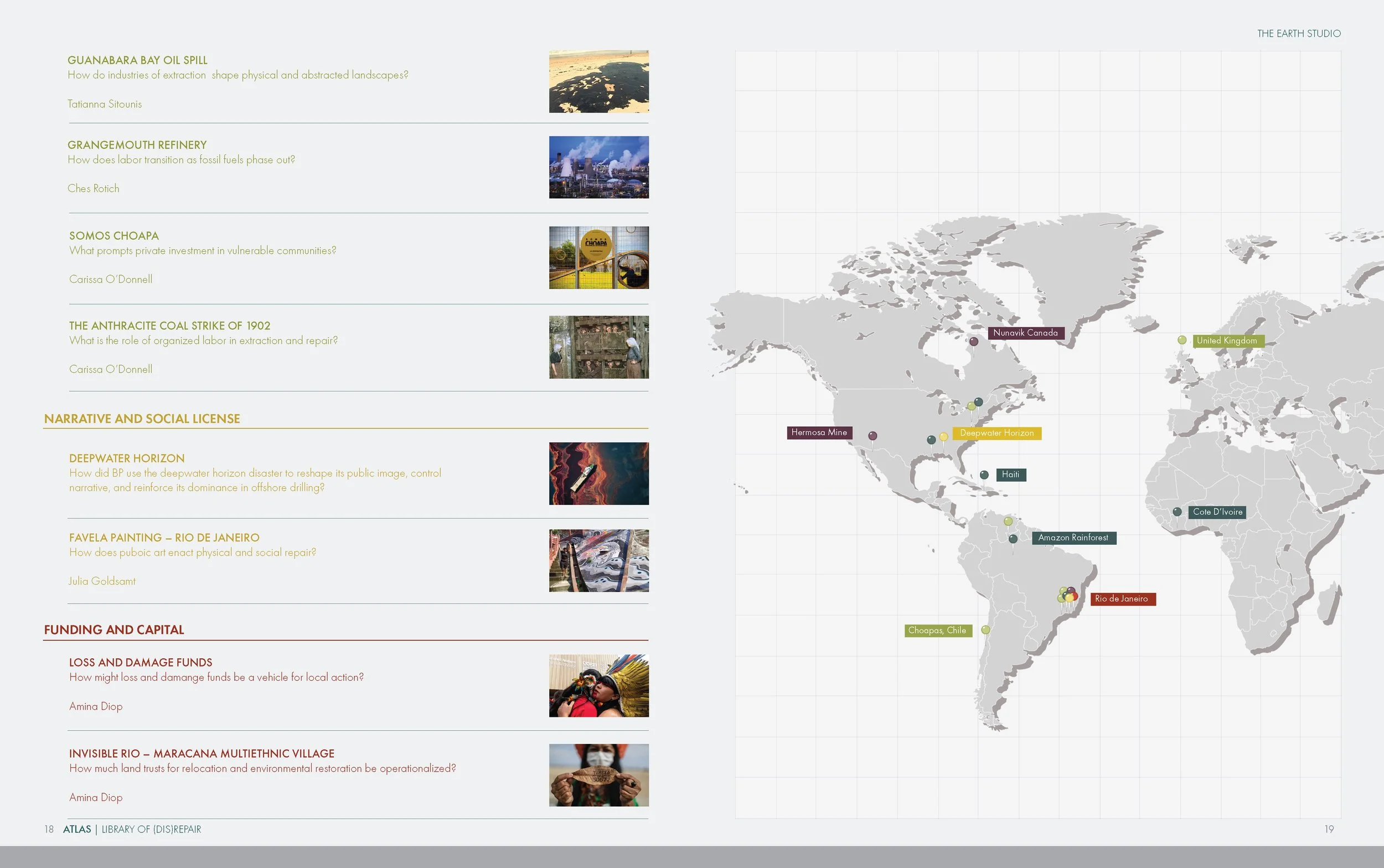1384x868 pixels.
Task: Select the Funding and Capital section heading
Action: (x=113, y=629)
